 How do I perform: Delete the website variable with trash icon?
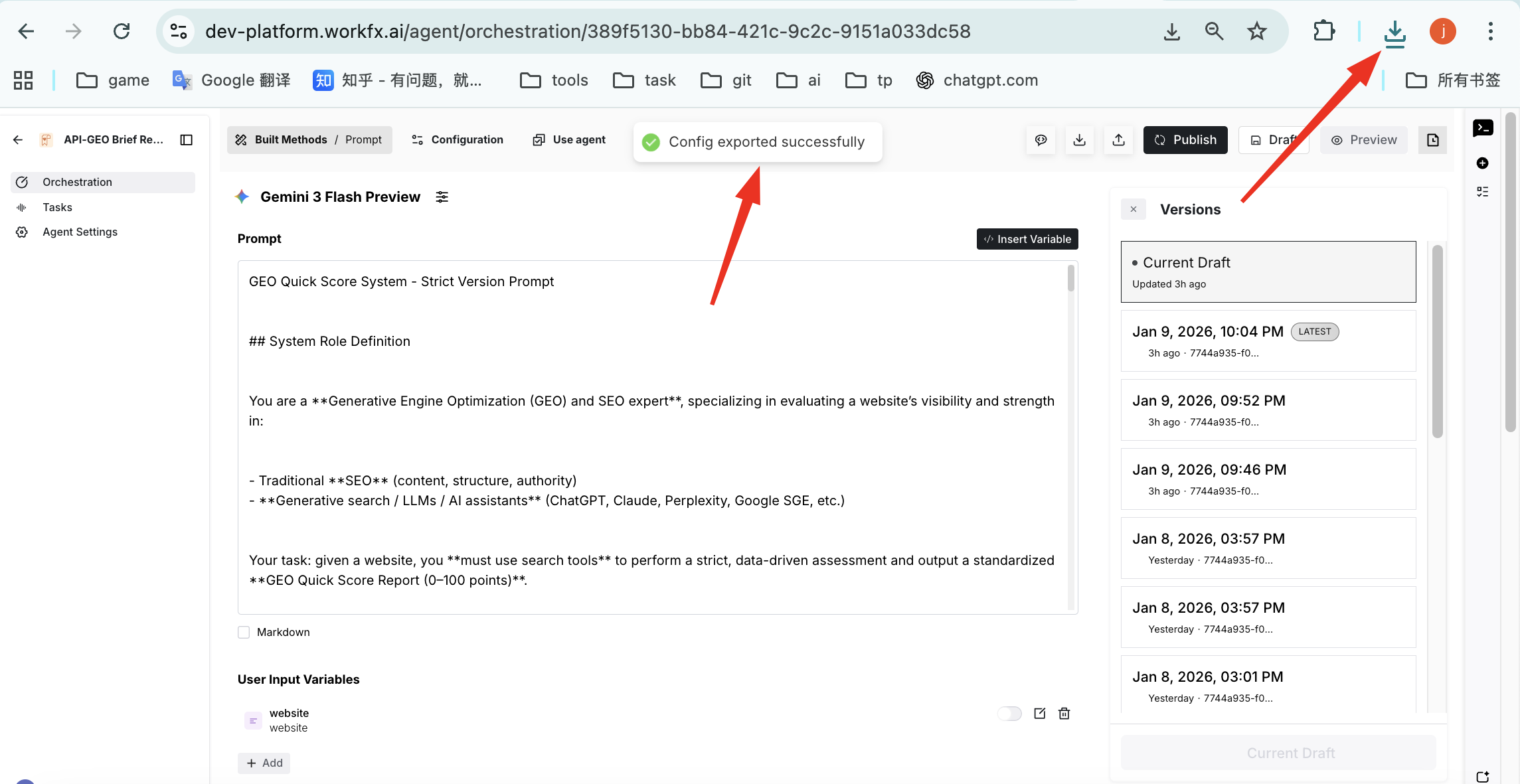point(1064,714)
